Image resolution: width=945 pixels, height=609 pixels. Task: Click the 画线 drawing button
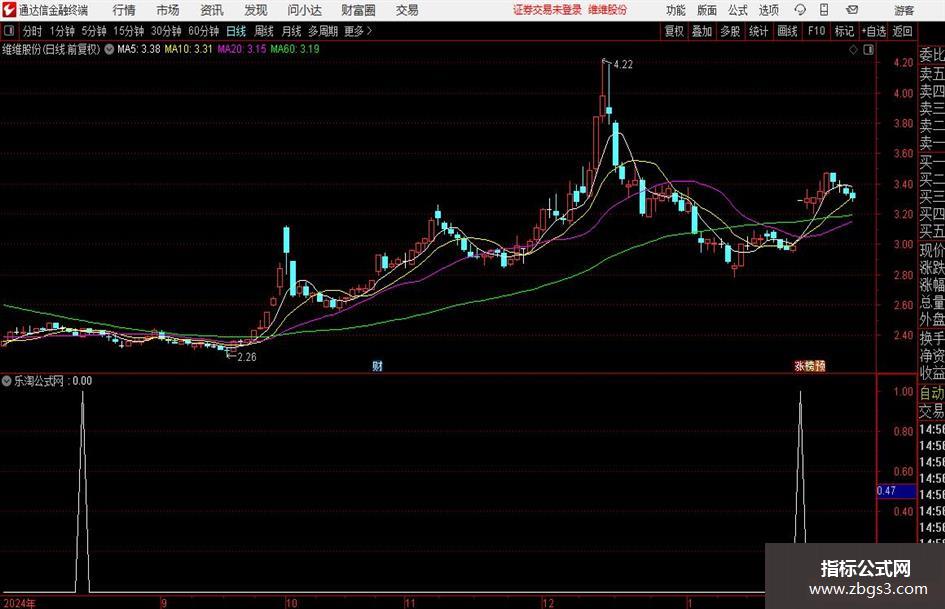(787, 31)
